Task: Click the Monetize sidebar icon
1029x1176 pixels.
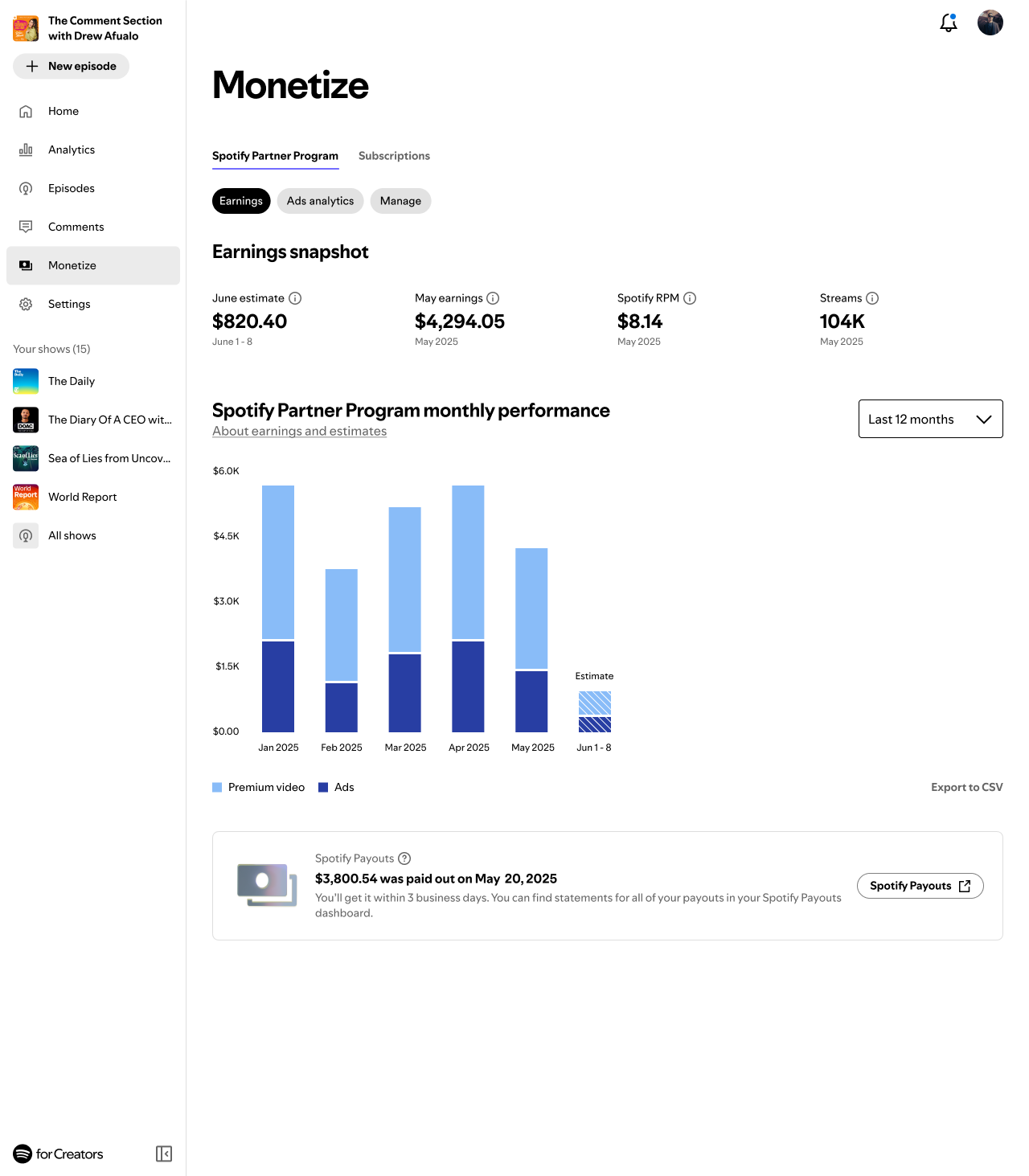Action: click(26, 265)
